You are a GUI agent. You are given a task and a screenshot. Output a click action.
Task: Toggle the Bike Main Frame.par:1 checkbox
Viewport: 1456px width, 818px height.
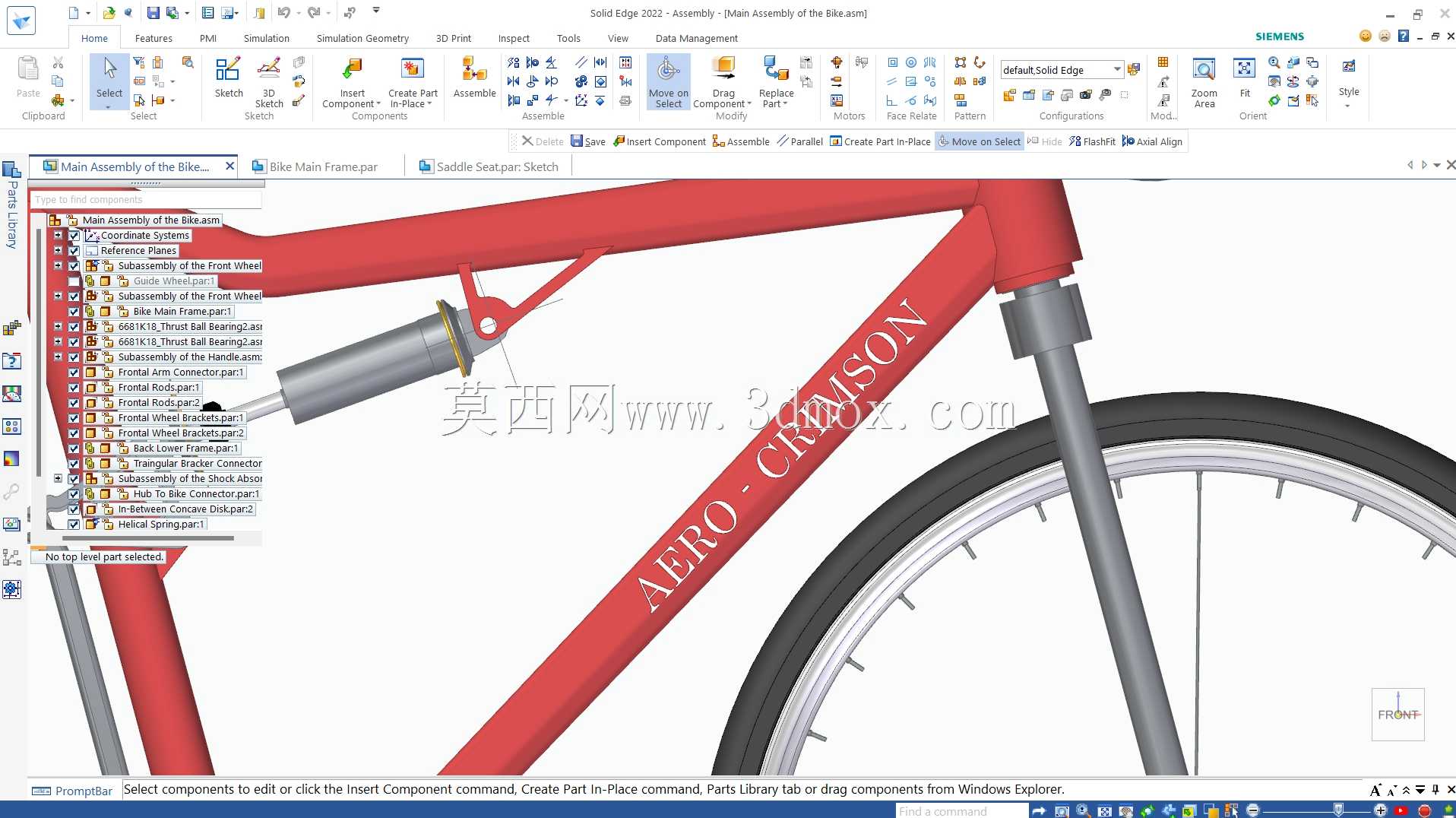pos(74,312)
